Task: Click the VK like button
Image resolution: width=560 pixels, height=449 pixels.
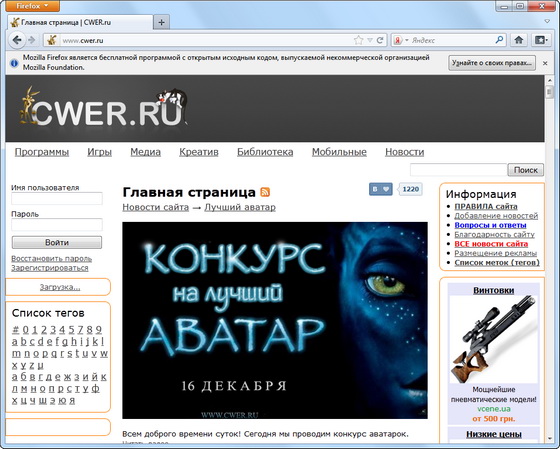Action: coord(381,189)
